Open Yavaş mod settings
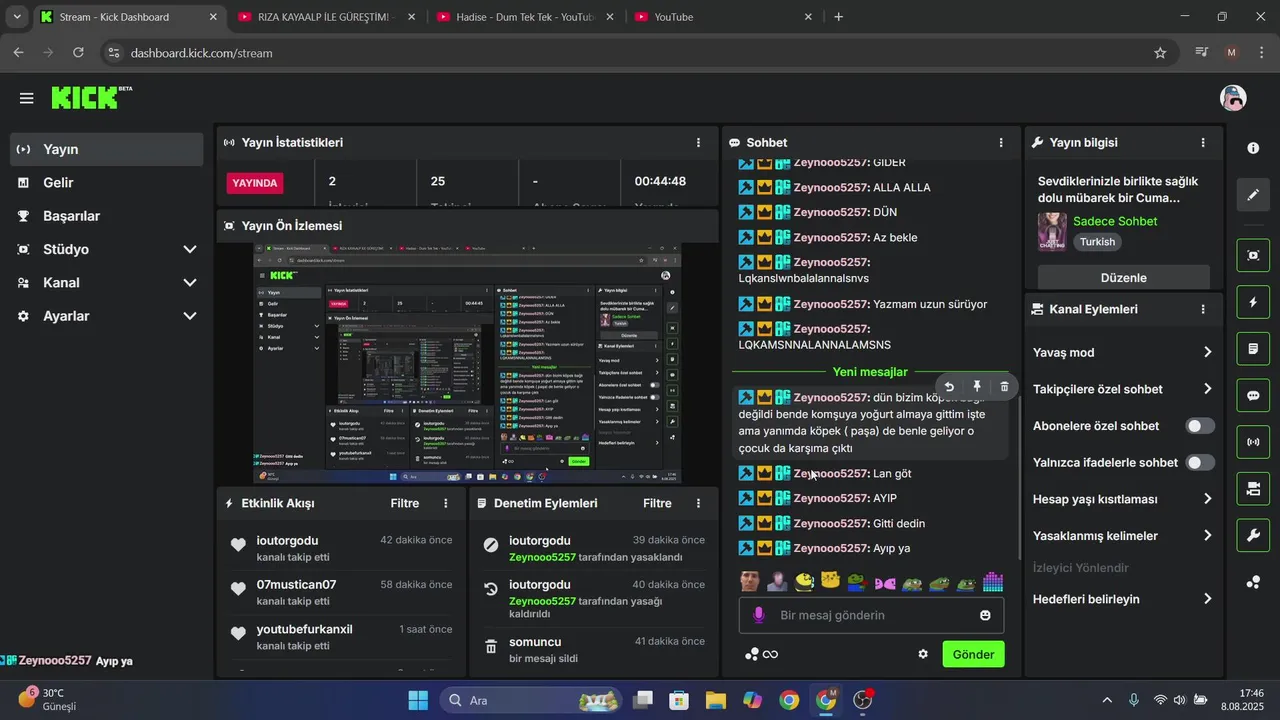This screenshot has width=1280, height=720. coord(1123,352)
